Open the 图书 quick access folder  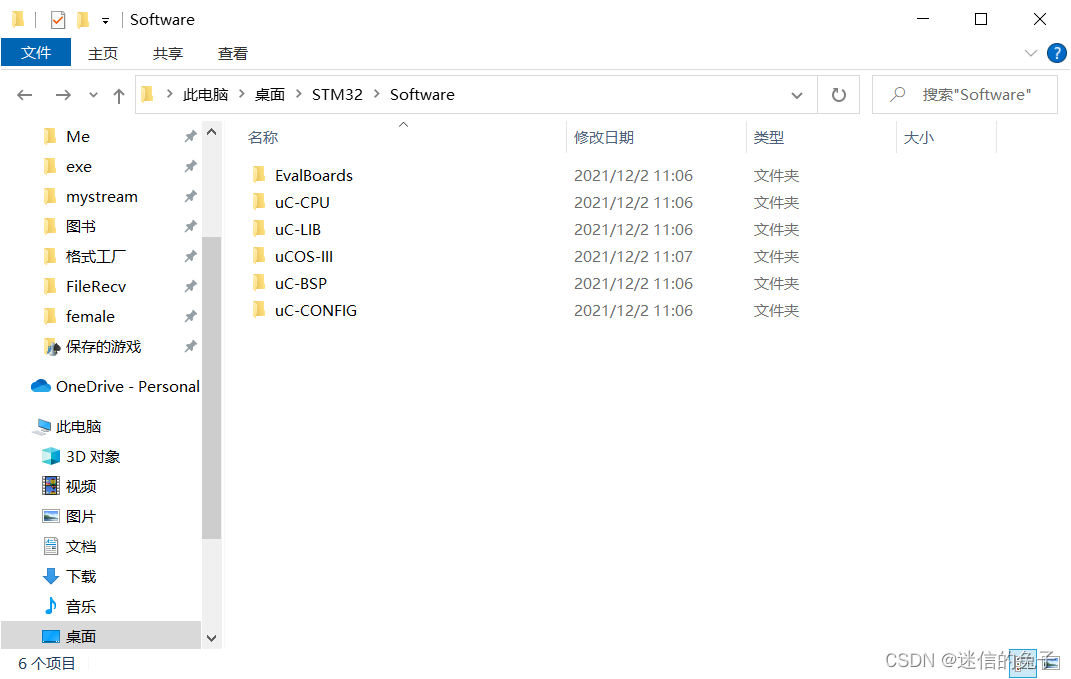coord(81,227)
